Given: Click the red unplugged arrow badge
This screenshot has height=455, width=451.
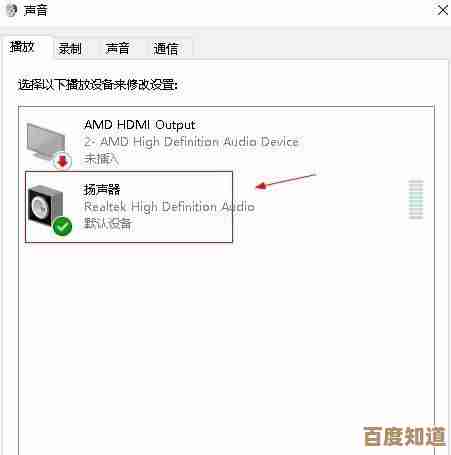Looking at the screenshot, I should pos(62,161).
